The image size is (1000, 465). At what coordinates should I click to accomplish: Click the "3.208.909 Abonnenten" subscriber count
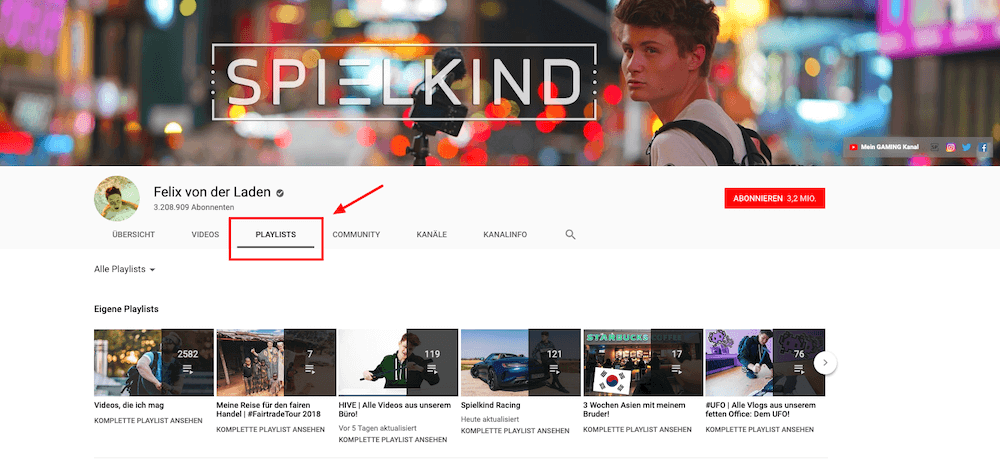194,208
